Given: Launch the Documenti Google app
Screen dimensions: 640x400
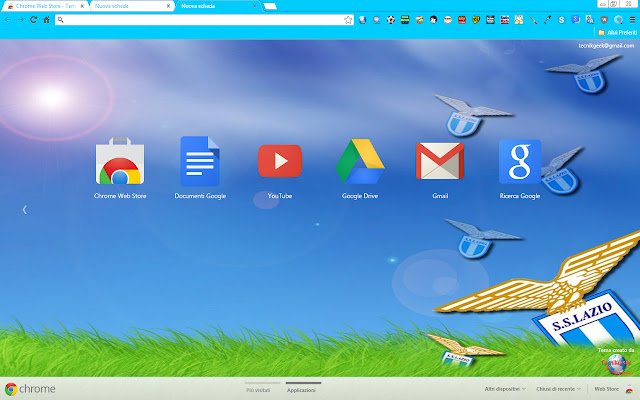Looking at the screenshot, I should (x=200, y=162).
